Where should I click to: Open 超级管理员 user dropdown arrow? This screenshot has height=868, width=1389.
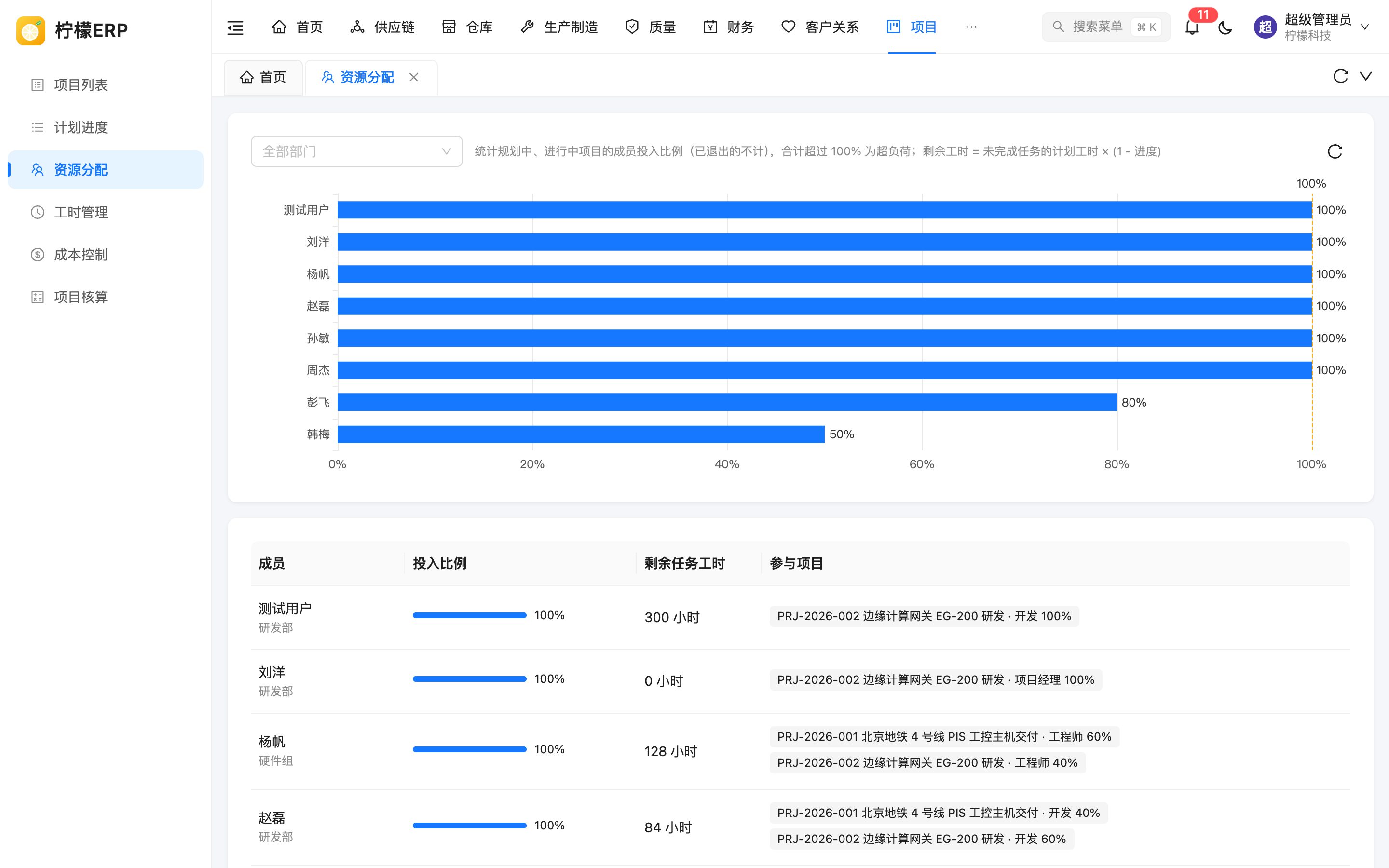1365,27
